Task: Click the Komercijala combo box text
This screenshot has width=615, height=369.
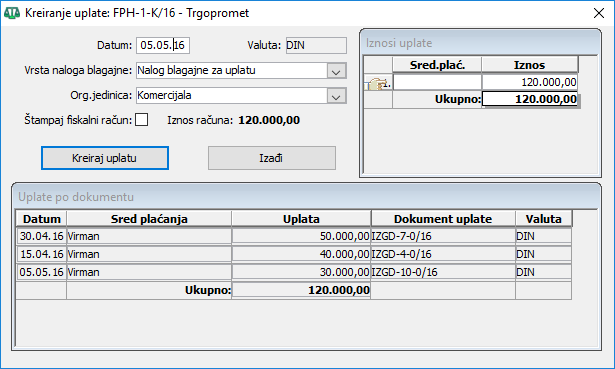Action: coord(164,95)
